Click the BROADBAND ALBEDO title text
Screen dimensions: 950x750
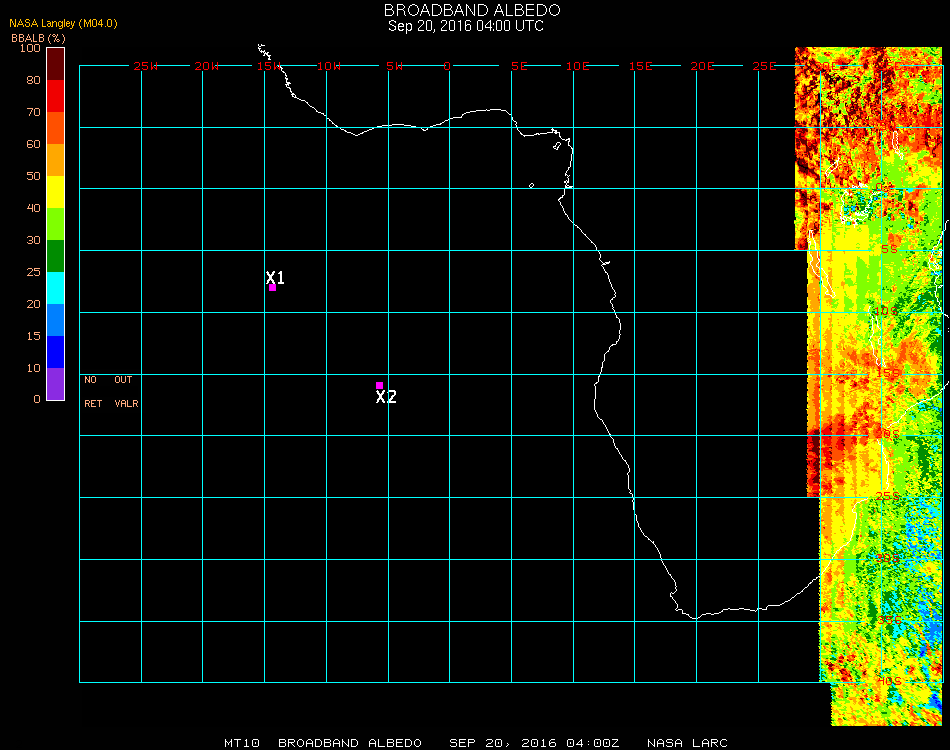(472, 10)
